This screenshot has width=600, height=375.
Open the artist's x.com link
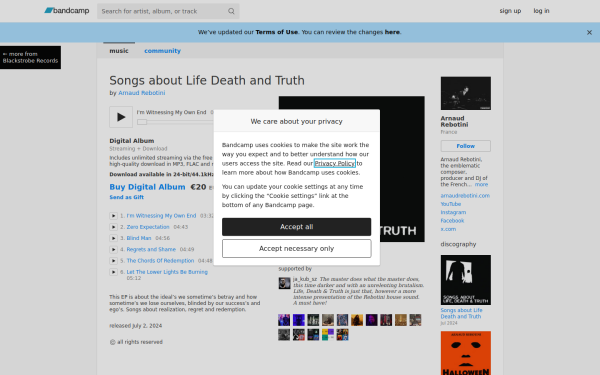tap(448, 229)
